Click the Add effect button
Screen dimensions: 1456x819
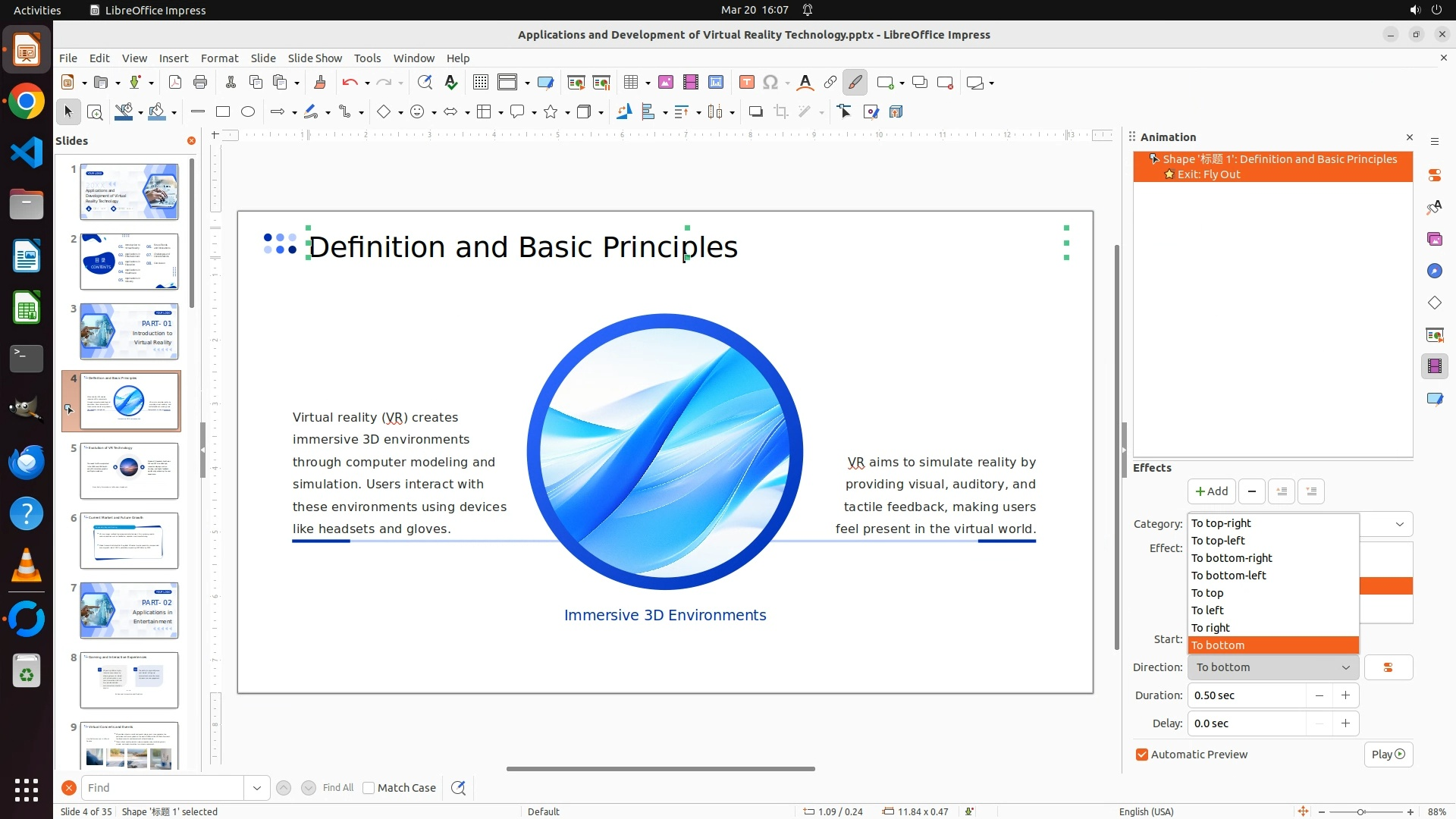(1211, 491)
